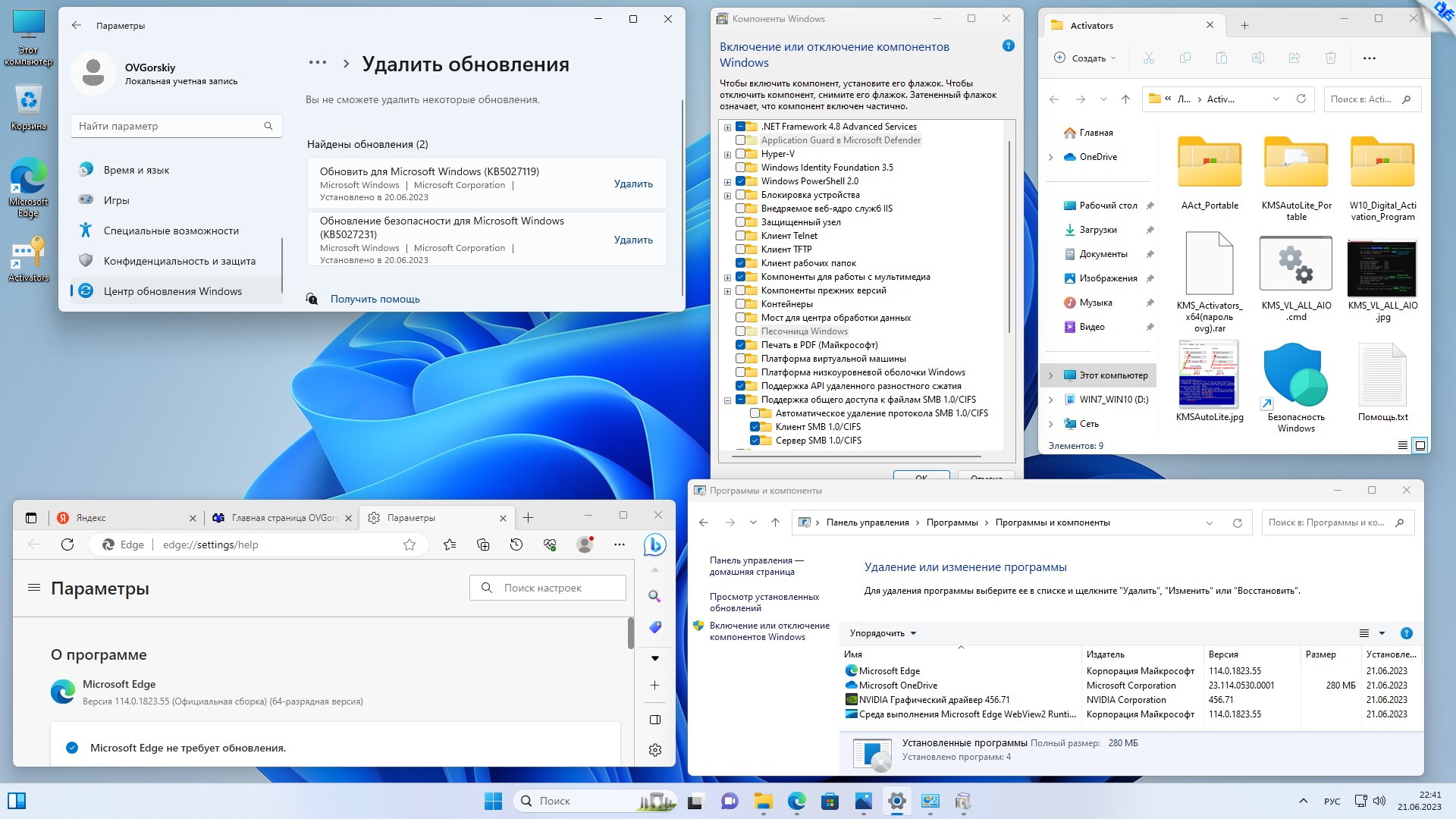Enable Клиент Telnet checkbox
This screenshot has height=819, width=1456.
tap(741, 236)
